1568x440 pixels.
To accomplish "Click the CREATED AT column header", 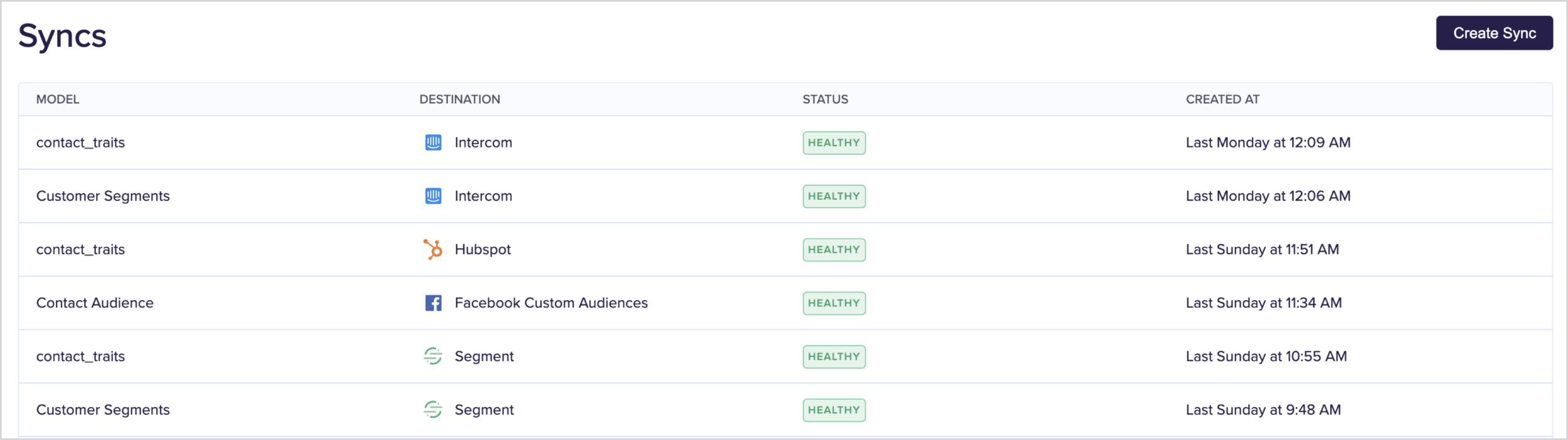I will [1222, 100].
